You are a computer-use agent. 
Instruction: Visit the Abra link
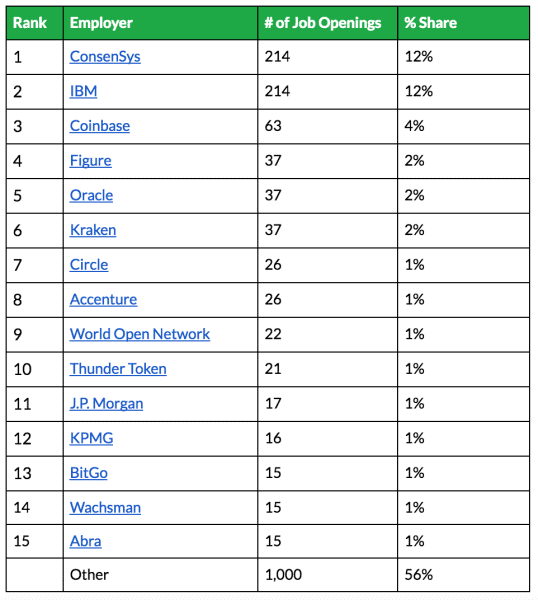tap(85, 541)
